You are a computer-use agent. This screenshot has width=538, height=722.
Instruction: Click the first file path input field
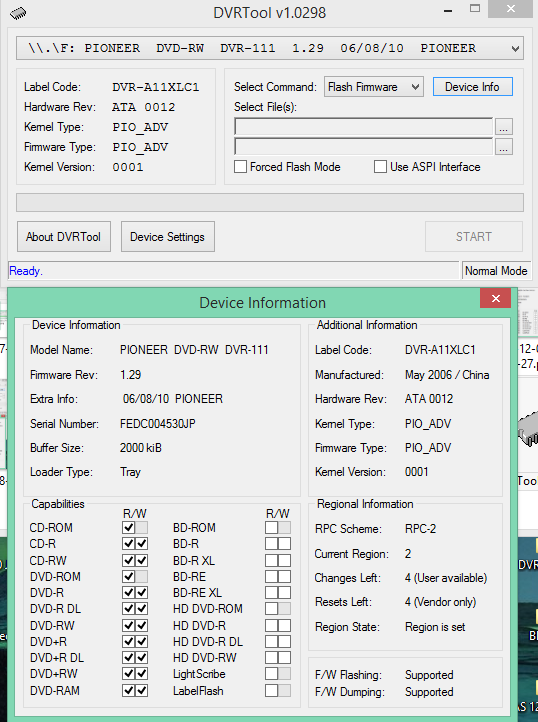[363, 127]
